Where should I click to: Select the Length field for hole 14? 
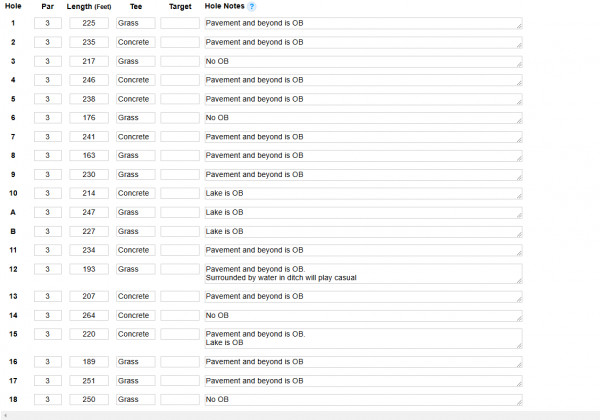[x=89, y=316]
